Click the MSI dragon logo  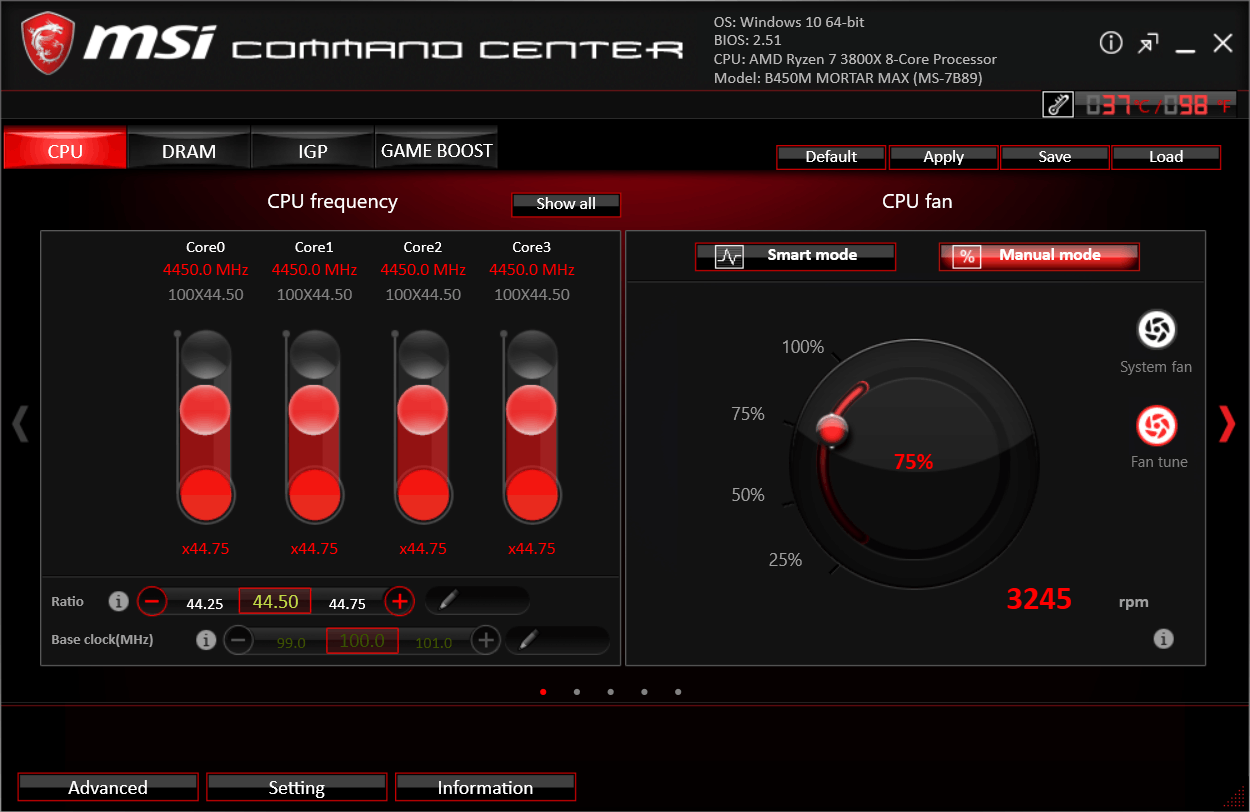pos(47,42)
